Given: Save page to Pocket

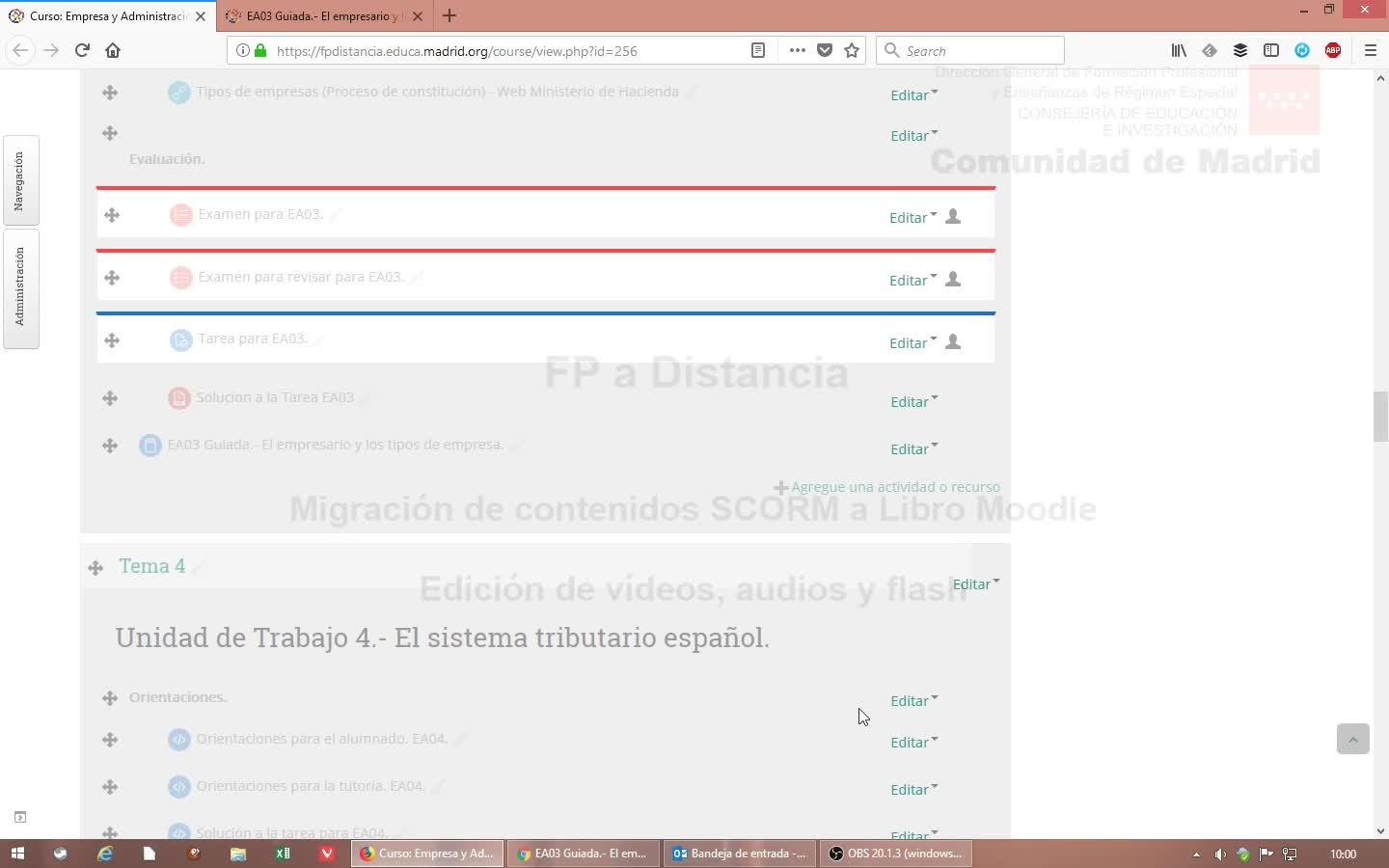Looking at the screenshot, I should tap(825, 50).
